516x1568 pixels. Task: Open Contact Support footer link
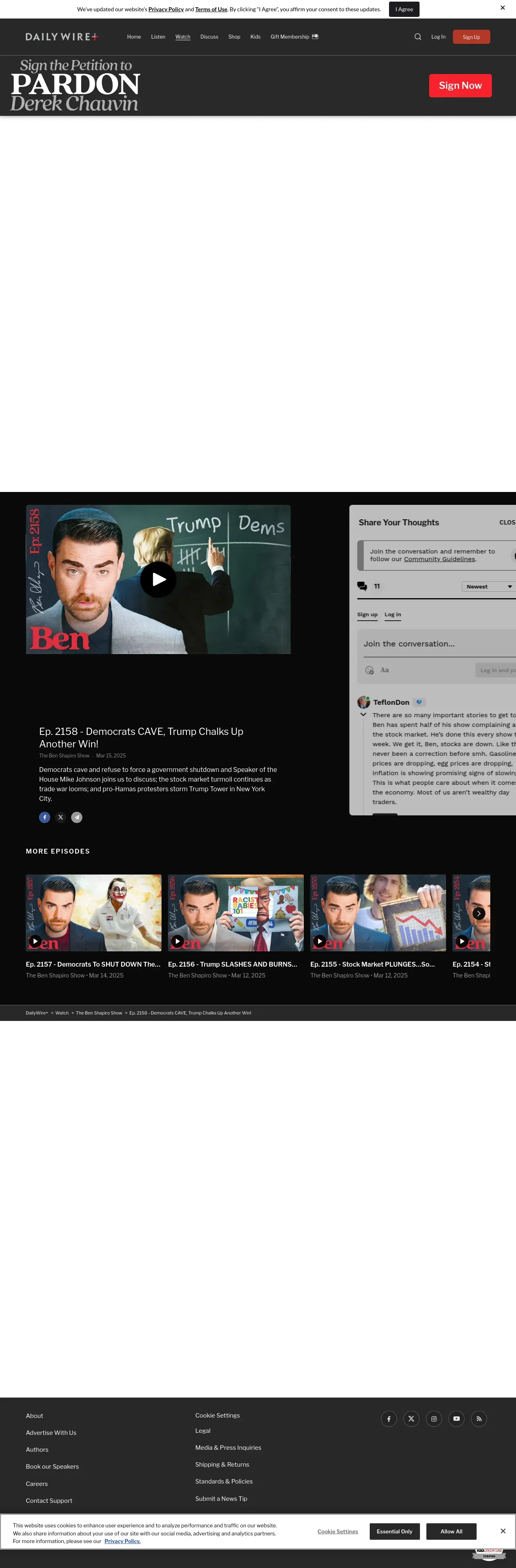[x=49, y=1501]
